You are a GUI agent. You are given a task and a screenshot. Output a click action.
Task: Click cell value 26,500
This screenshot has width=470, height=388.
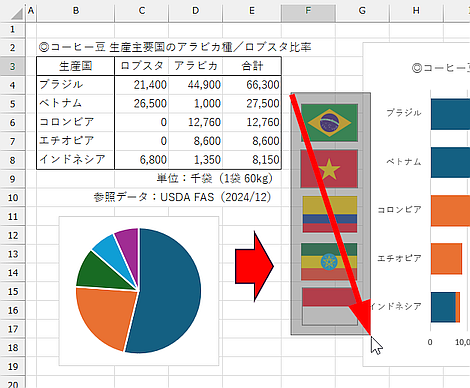[142, 103]
